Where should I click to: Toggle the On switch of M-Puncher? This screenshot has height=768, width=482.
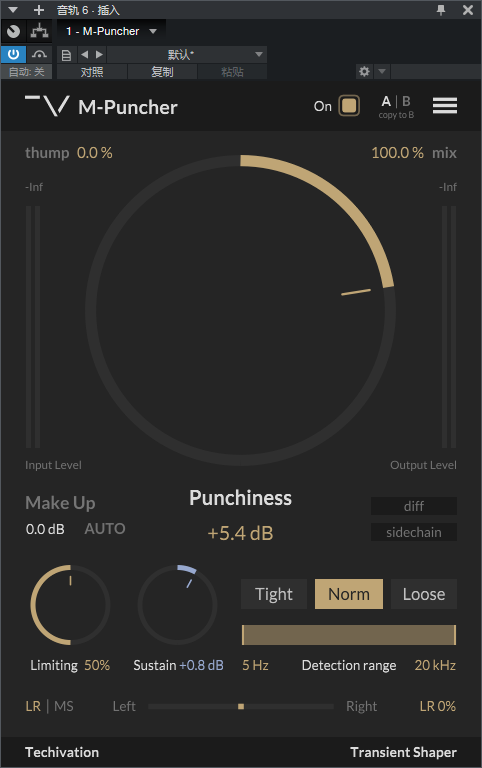pos(349,106)
